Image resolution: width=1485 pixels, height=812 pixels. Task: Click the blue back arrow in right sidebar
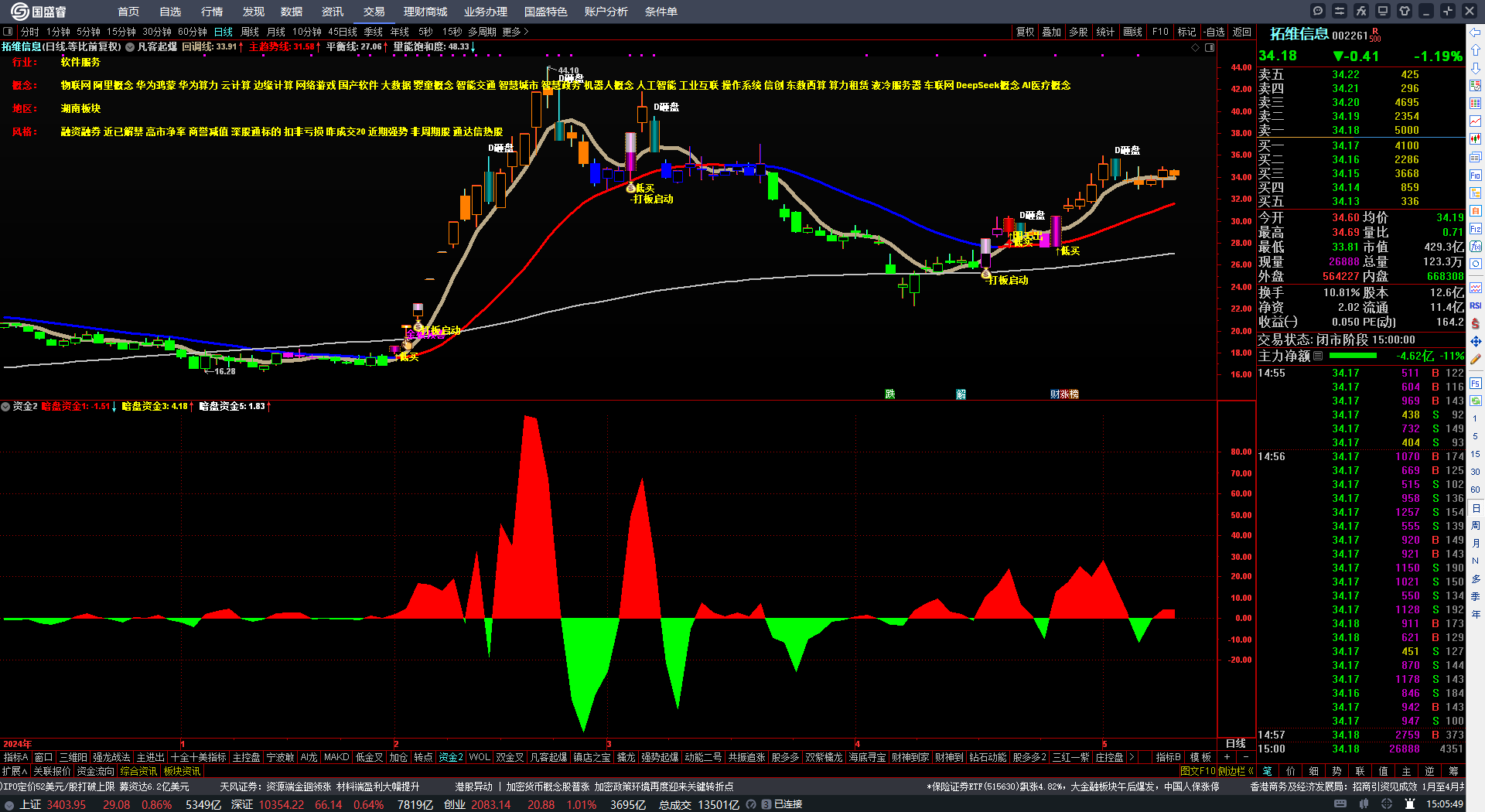coord(1476,32)
